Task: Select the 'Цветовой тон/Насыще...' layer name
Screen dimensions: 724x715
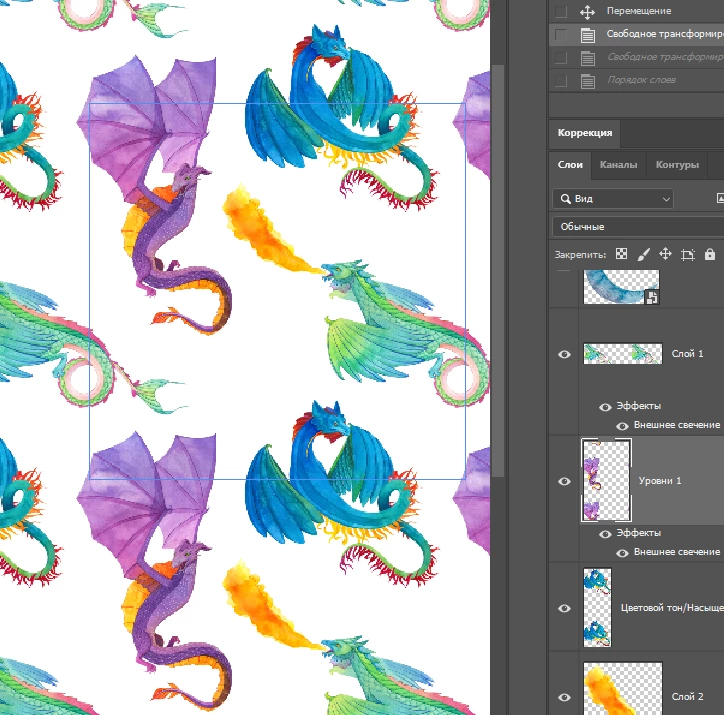Action: pyautogui.click(x=672, y=608)
